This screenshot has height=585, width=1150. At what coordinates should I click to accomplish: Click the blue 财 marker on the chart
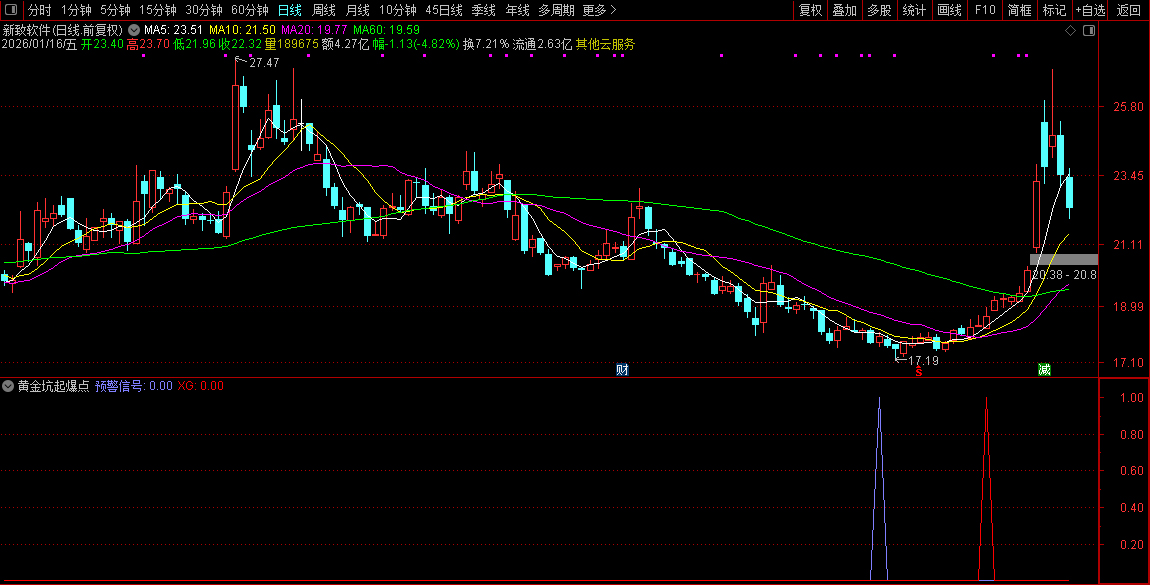pyautogui.click(x=622, y=370)
